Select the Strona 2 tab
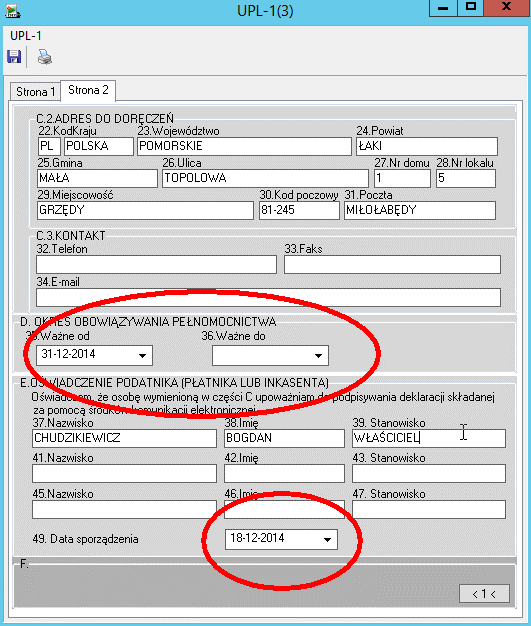 coord(88,90)
